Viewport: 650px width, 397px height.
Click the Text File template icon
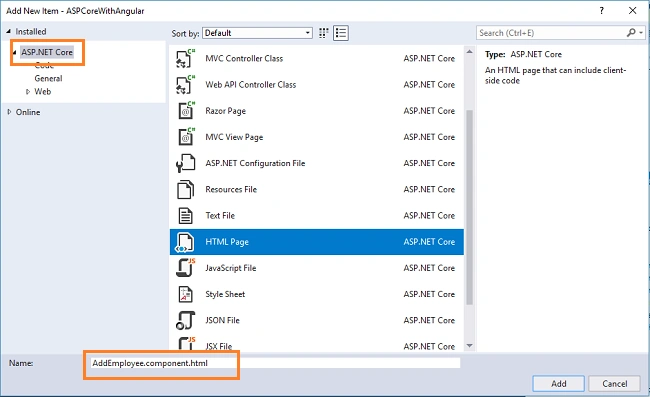pyautogui.click(x=185, y=215)
